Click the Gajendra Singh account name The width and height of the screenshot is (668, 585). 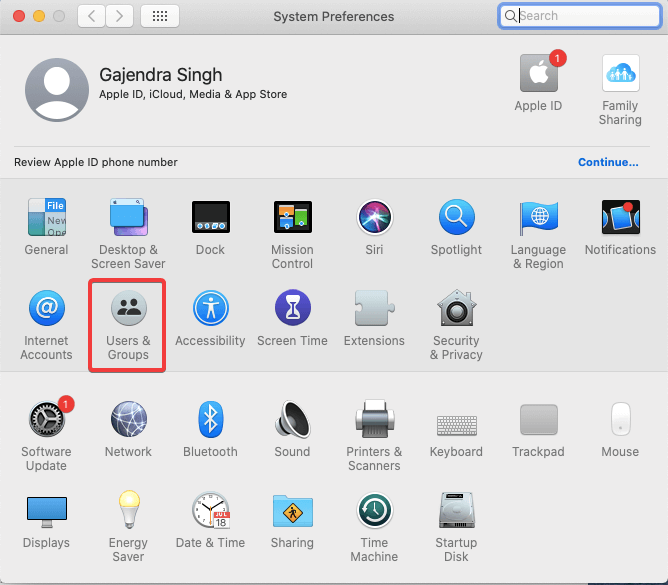161,75
